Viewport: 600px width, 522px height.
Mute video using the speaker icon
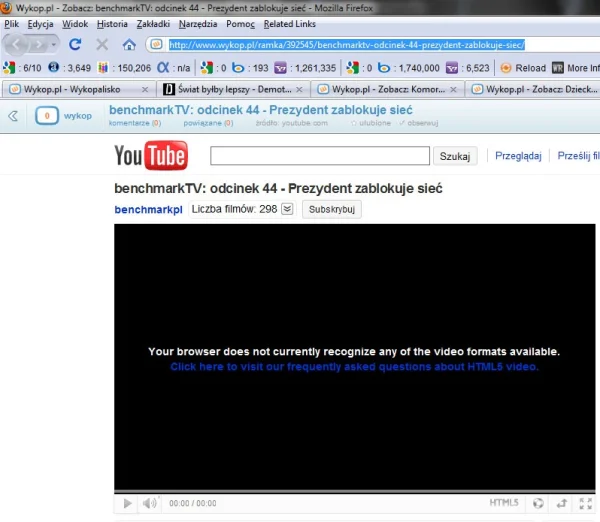pos(149,503)
